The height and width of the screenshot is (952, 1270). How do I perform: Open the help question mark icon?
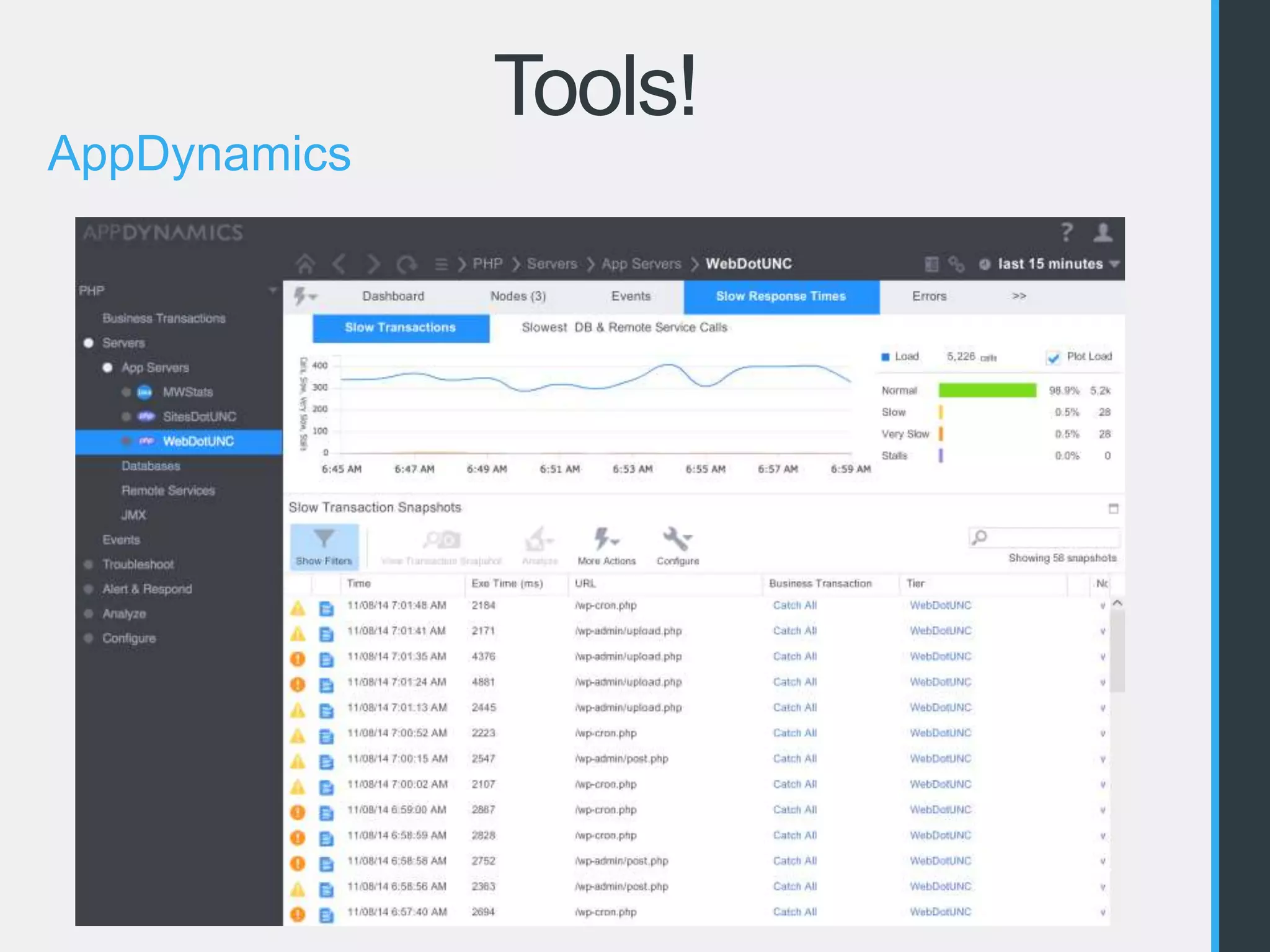[x=1067, y=232]
